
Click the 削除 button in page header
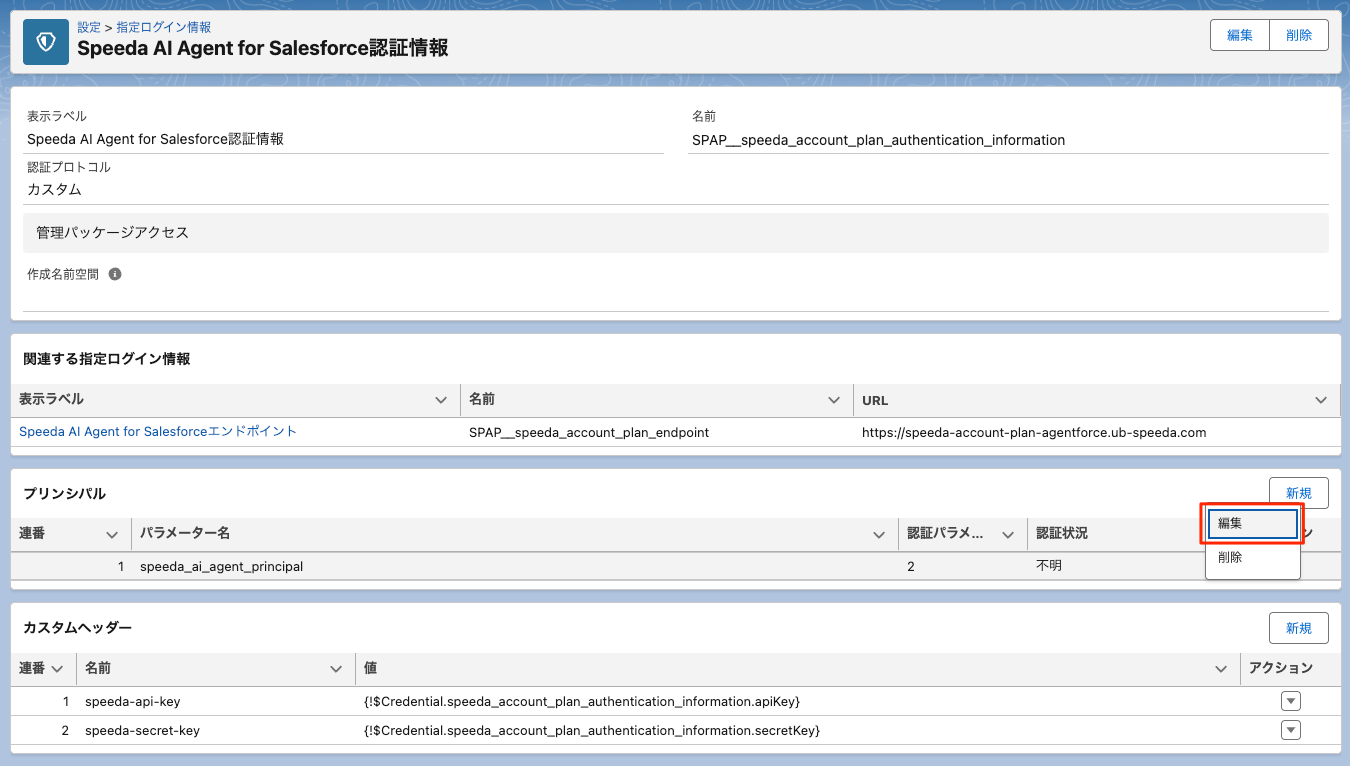click(x=1299, y=35)
